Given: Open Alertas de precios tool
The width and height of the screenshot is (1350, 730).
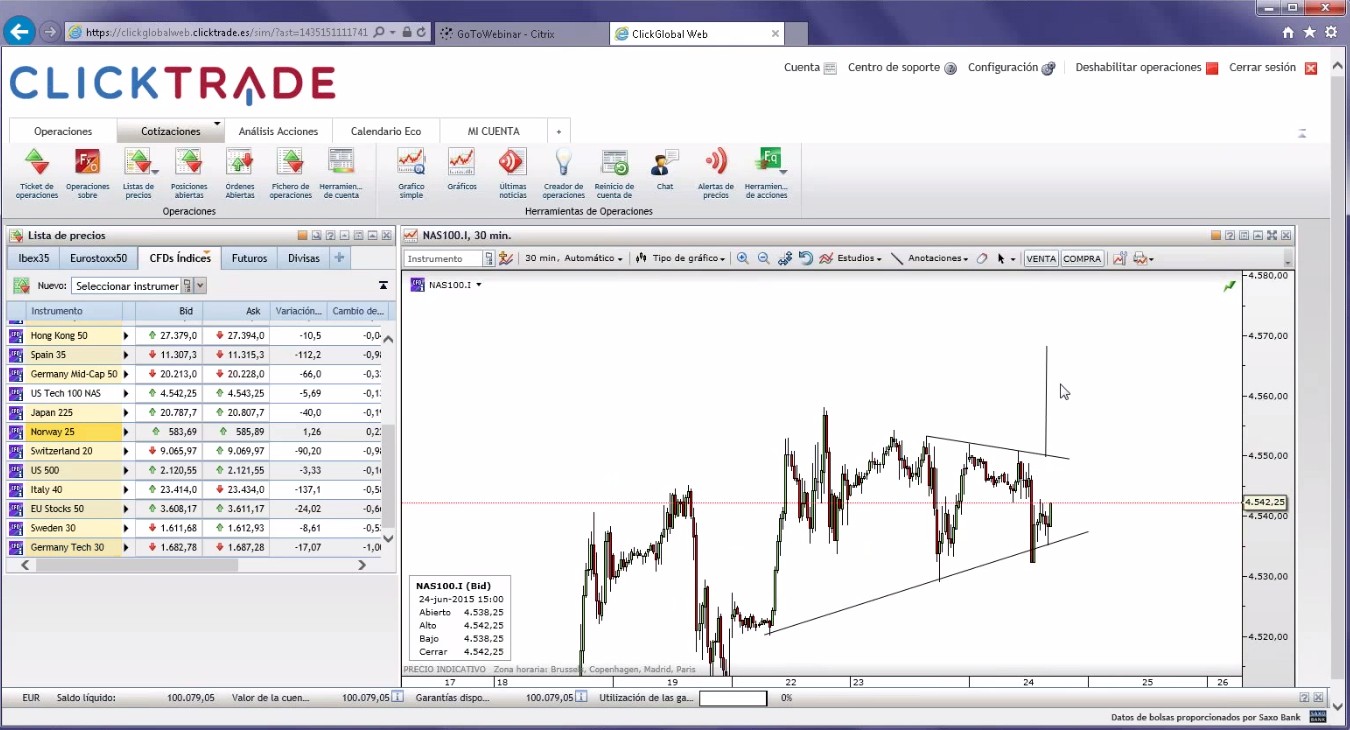Looking at the screenshot, I should tap(716, 172).
